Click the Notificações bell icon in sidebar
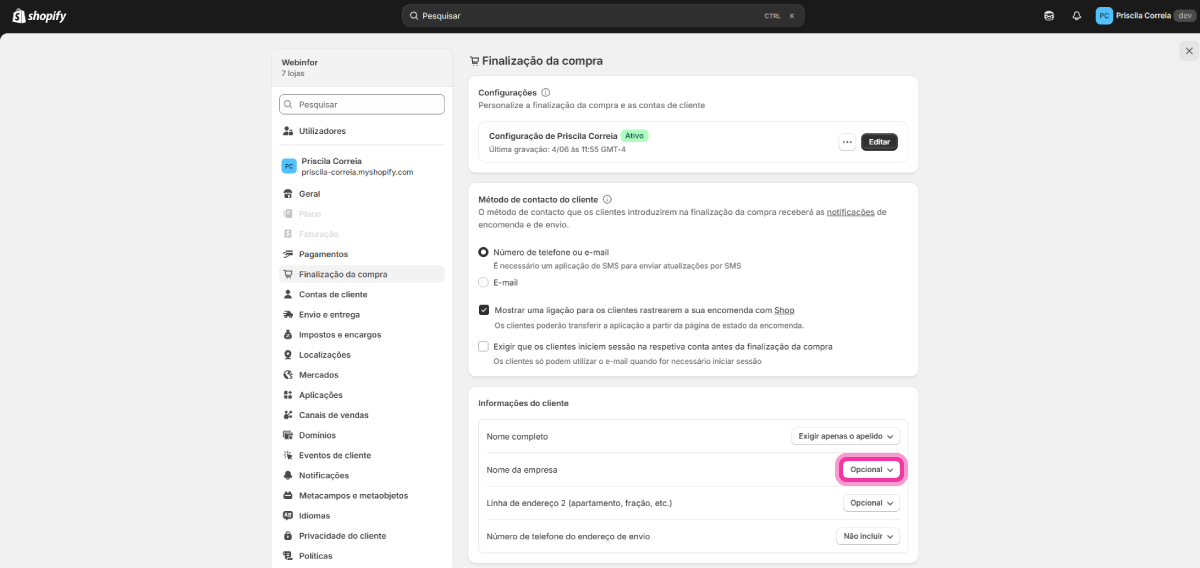 click(x=288, y=475)
